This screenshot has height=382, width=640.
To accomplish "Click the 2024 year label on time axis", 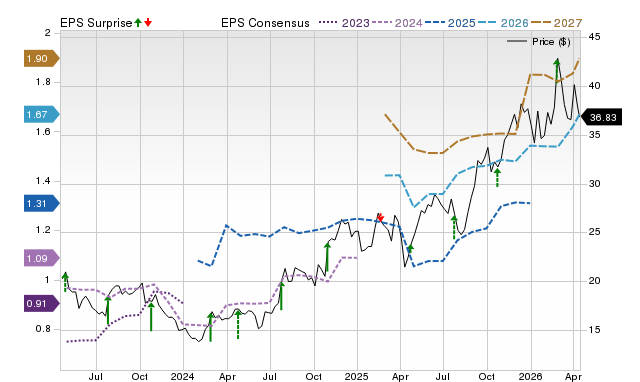I will (182, 376).
